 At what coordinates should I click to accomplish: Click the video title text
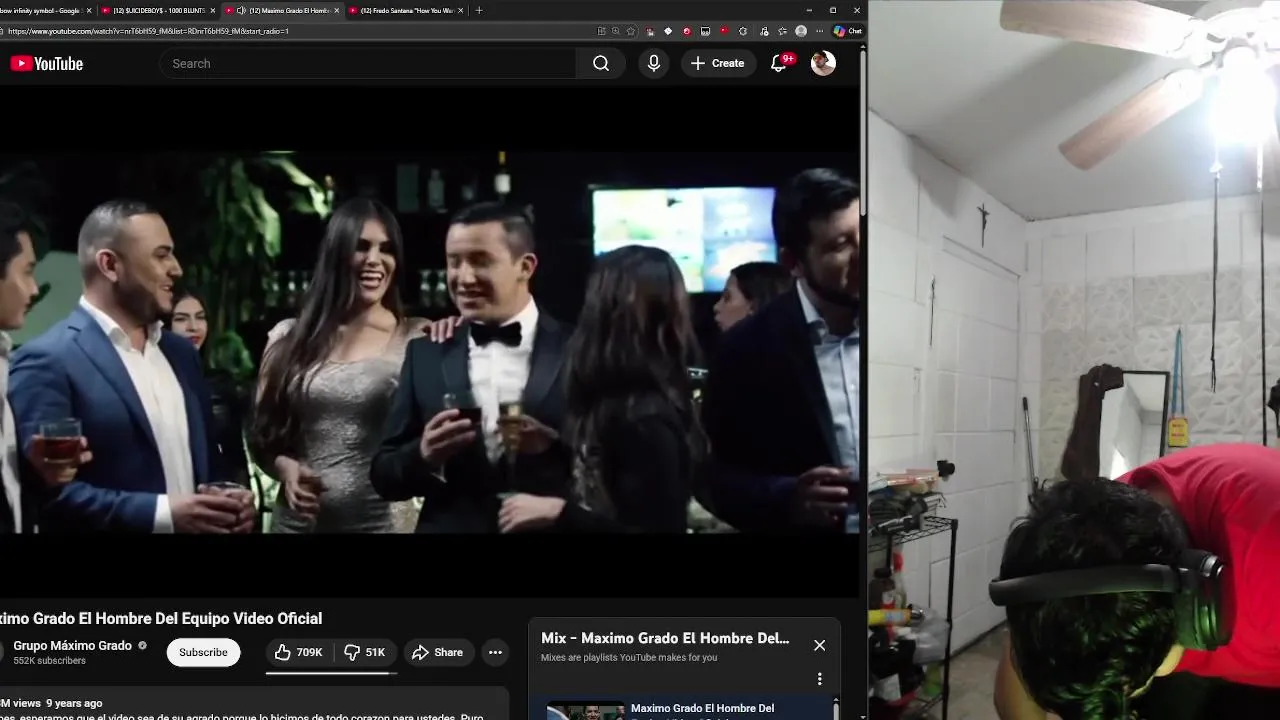[x=161, y=618]
